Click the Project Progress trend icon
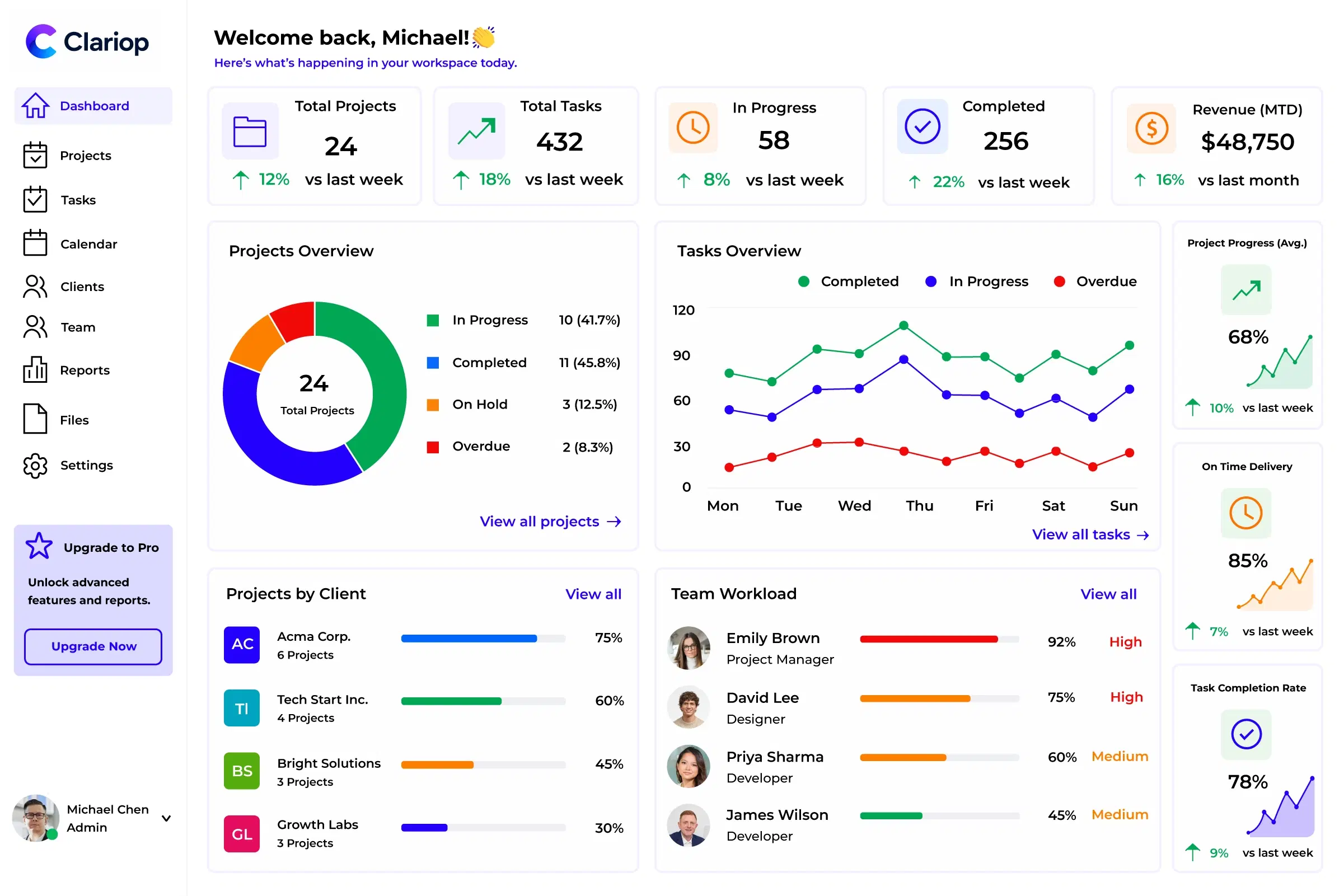This screenshot has height=896, width=1344. click(x=1246, y=290)
